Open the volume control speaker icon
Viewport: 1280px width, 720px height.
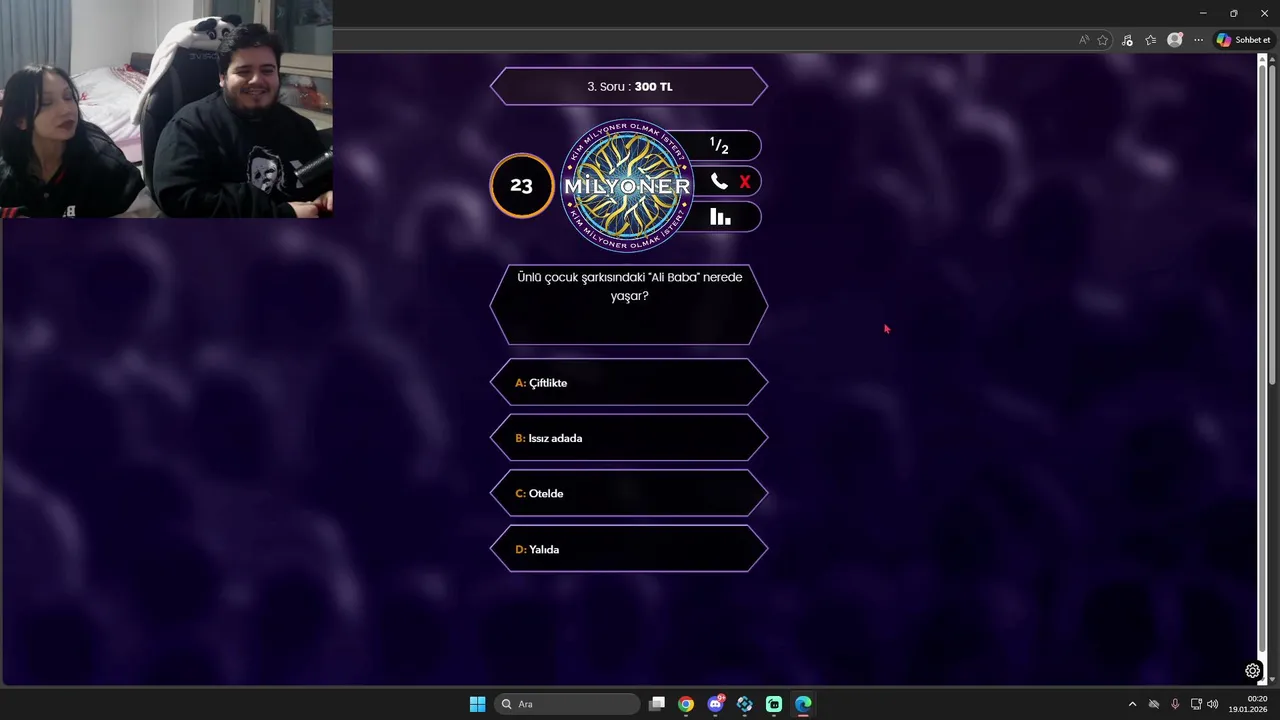[1213, 704]
